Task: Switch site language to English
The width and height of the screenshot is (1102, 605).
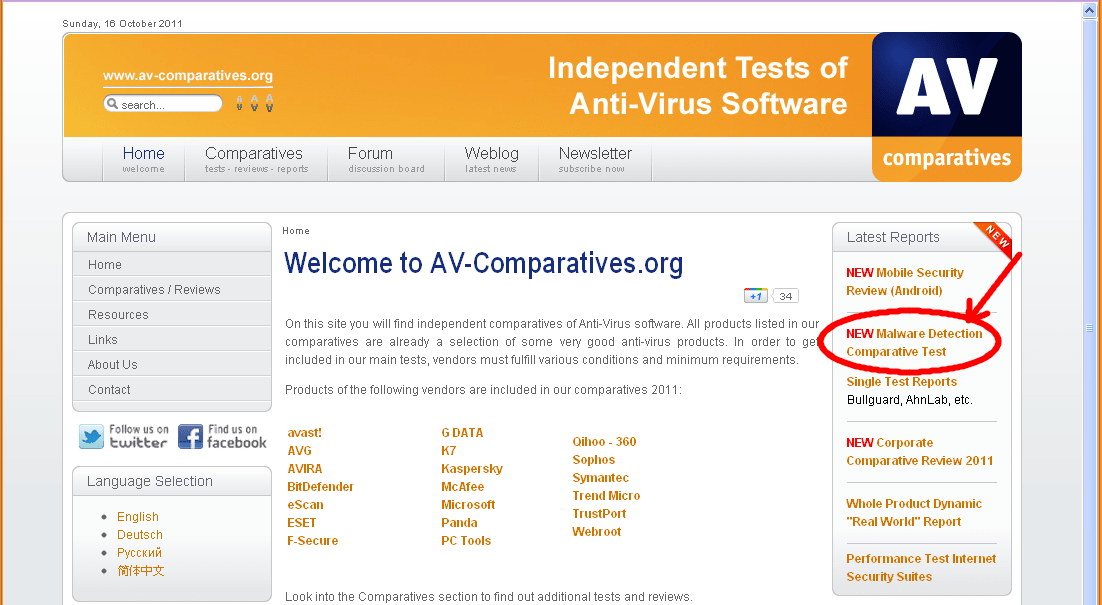Action: pyautogui.click(x=138, y=516)
